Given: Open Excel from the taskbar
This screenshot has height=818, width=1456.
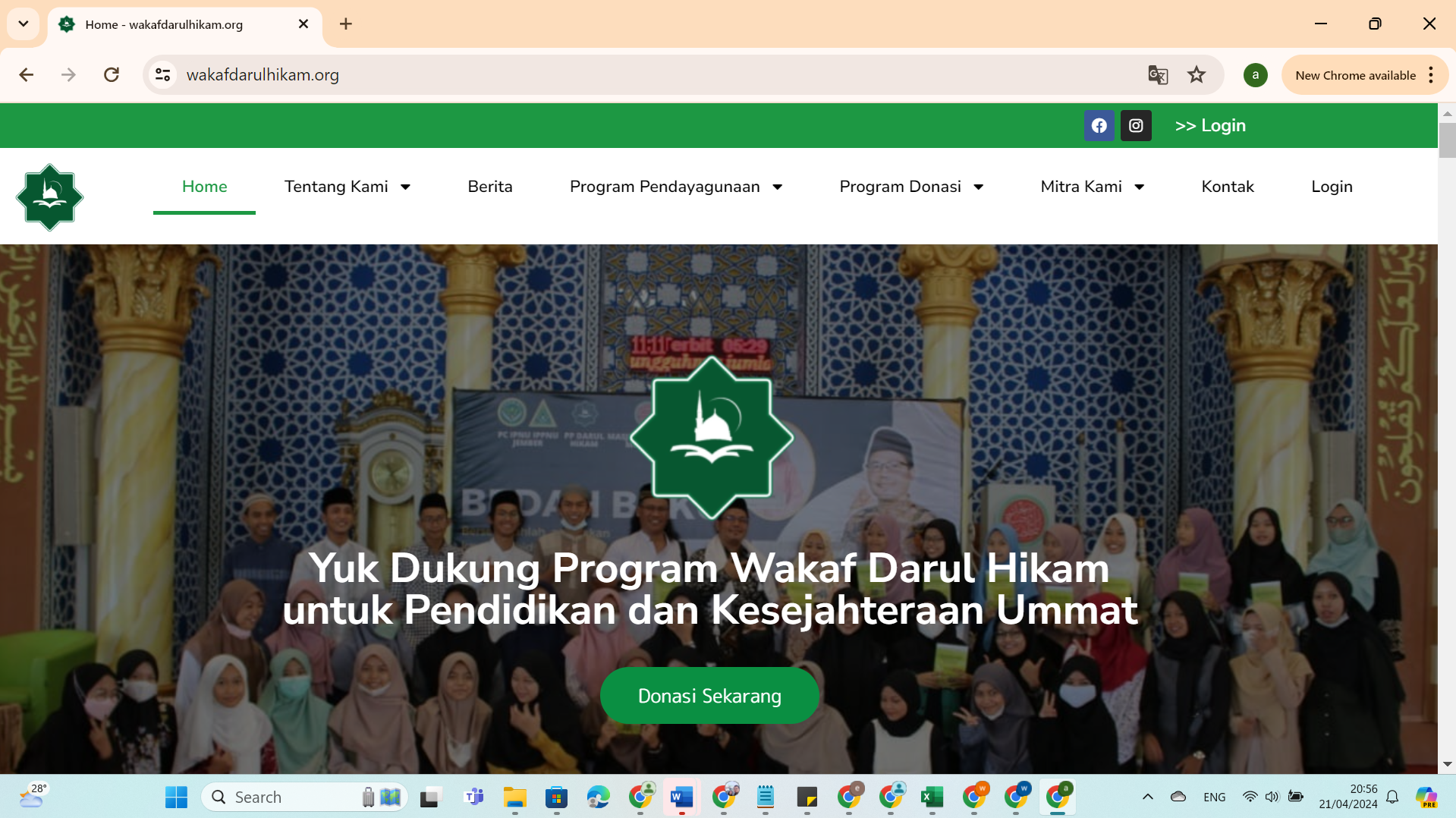Looking at the screenshot, I should pyautogui.click(x=932, y=797).
